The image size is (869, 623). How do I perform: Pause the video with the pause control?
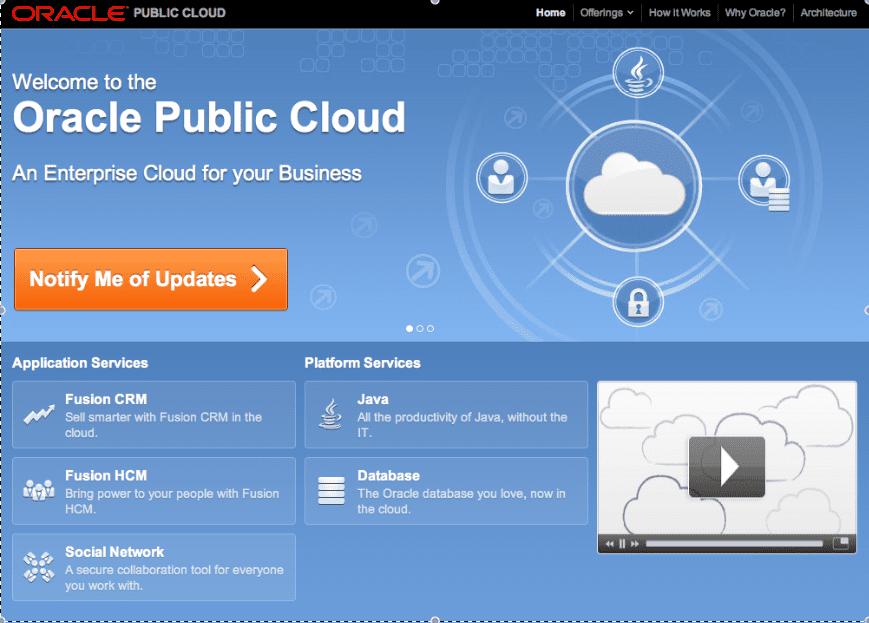click(622, 544)
